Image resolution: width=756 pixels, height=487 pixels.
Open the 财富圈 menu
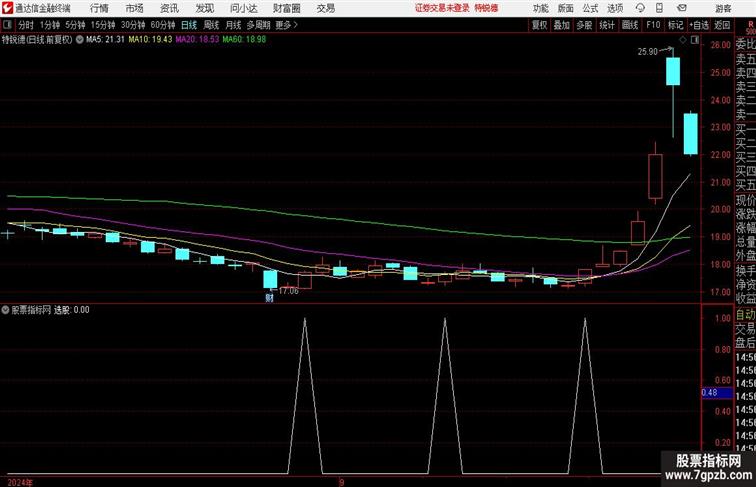point(286,8)
